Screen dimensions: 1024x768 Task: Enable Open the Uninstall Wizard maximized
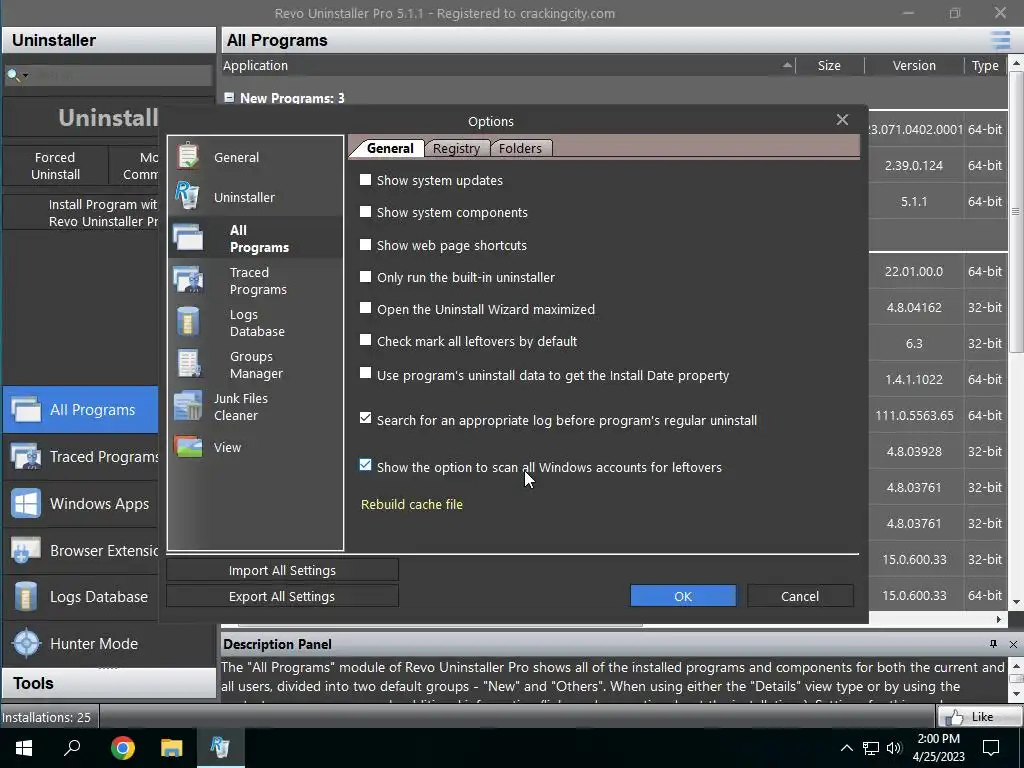366,308
